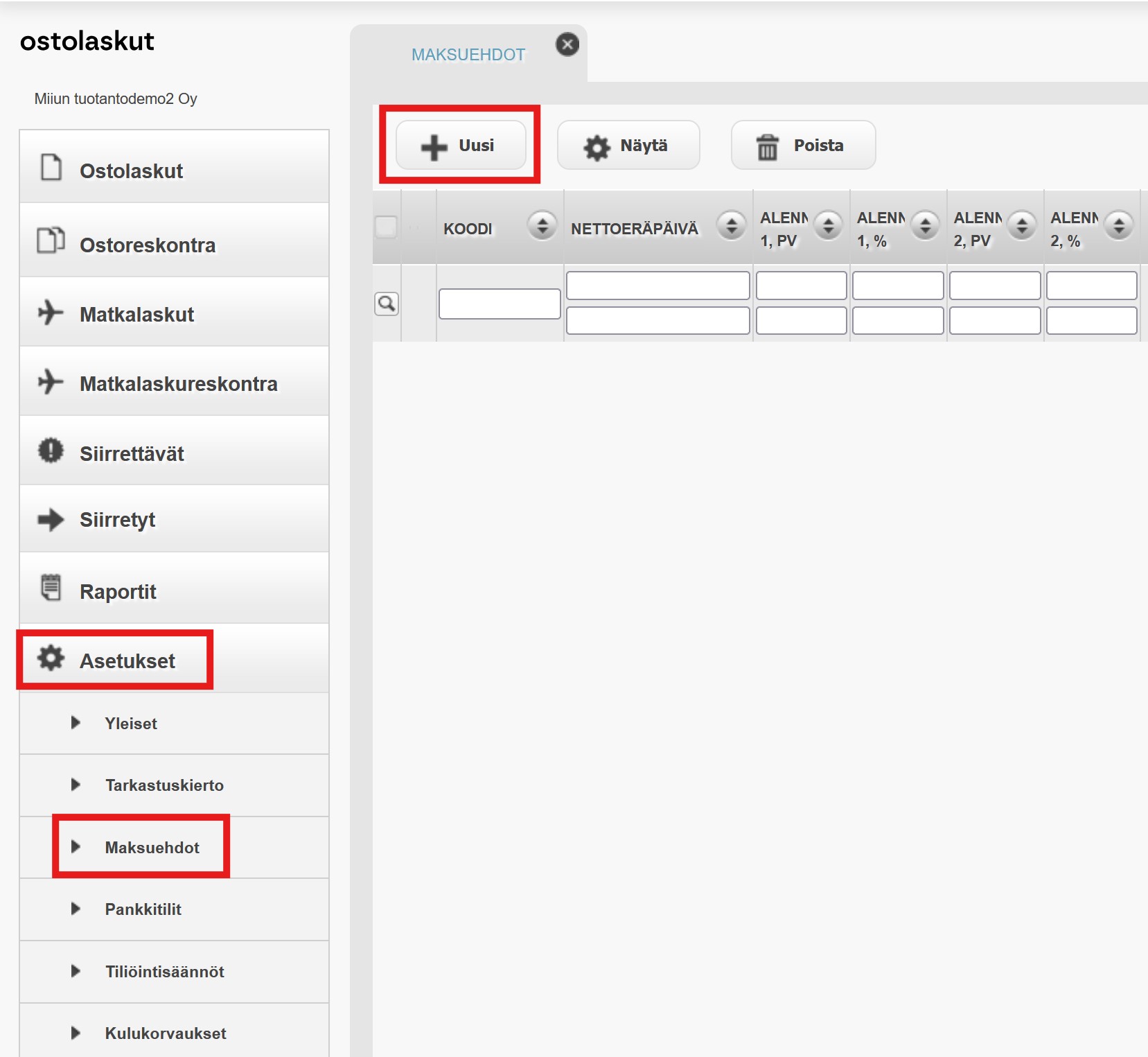This screenshot has width=1148, height=1057.
Task: Open the Kulukorvaukset submenu
Action: click(x=175, y=1031)
